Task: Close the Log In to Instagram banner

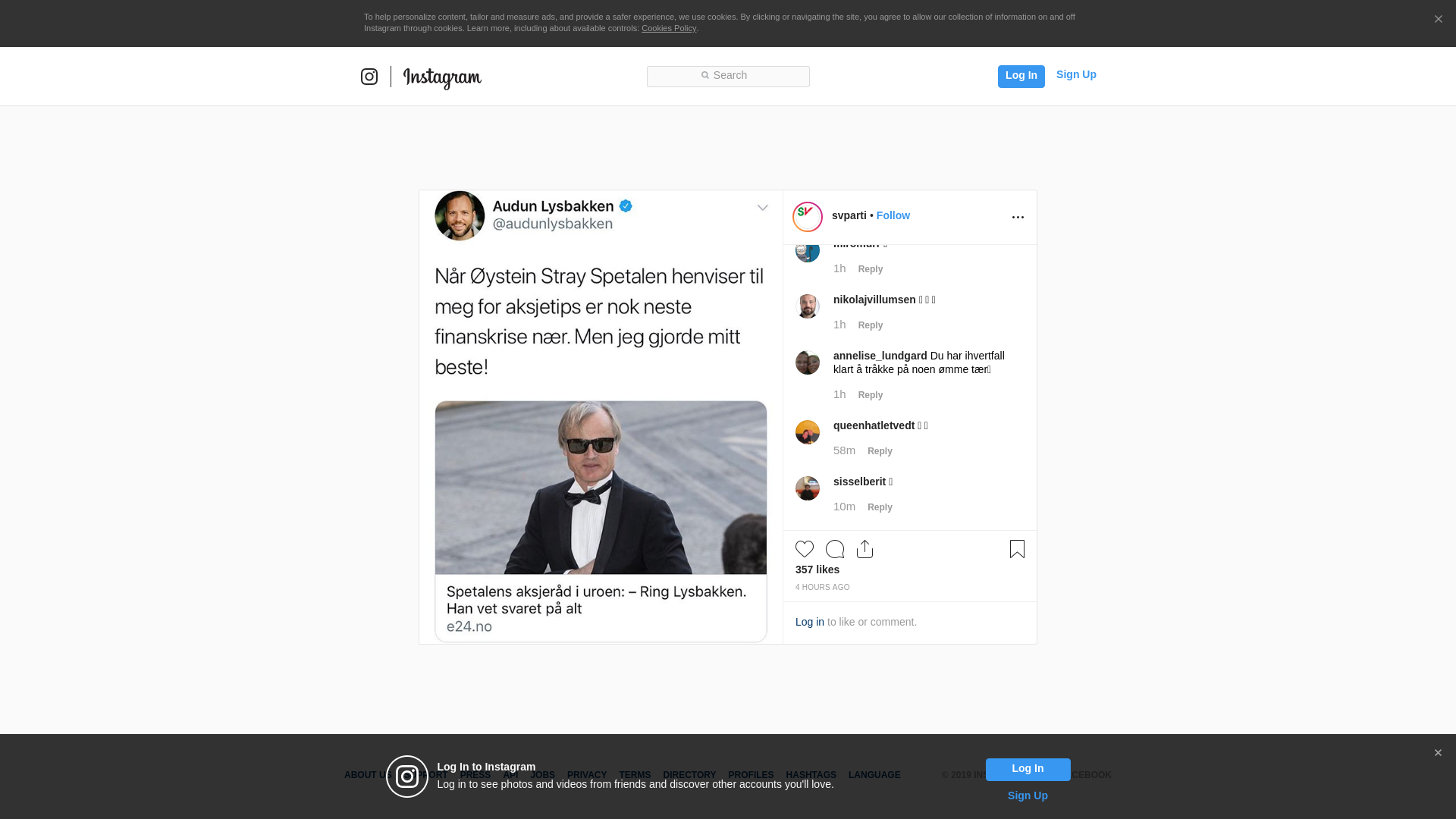Action: click(x=1438, y=753)
